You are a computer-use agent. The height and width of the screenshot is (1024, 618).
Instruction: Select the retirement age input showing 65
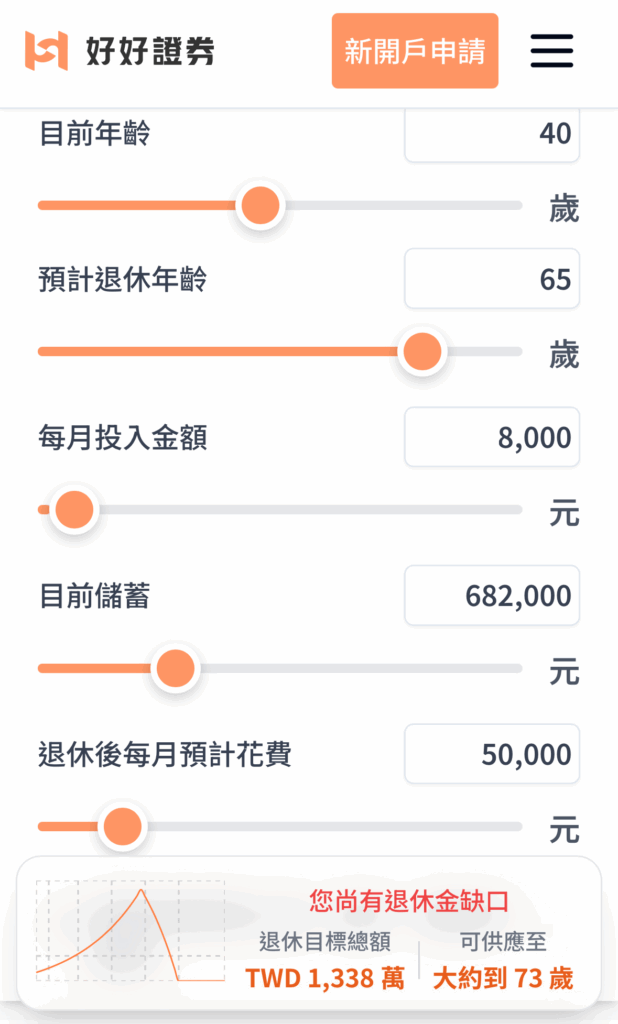[x=491, y=279]
